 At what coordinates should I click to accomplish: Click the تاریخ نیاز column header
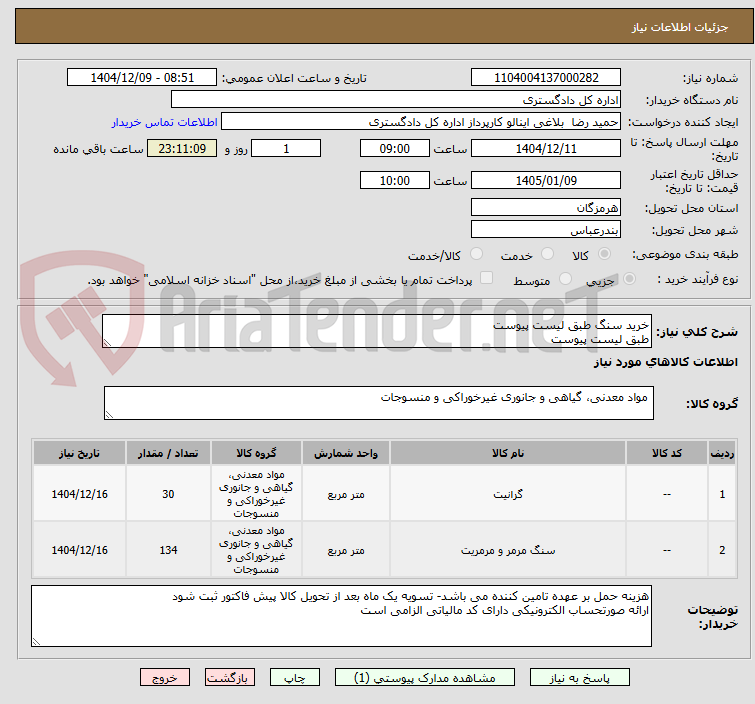[79, 453]
